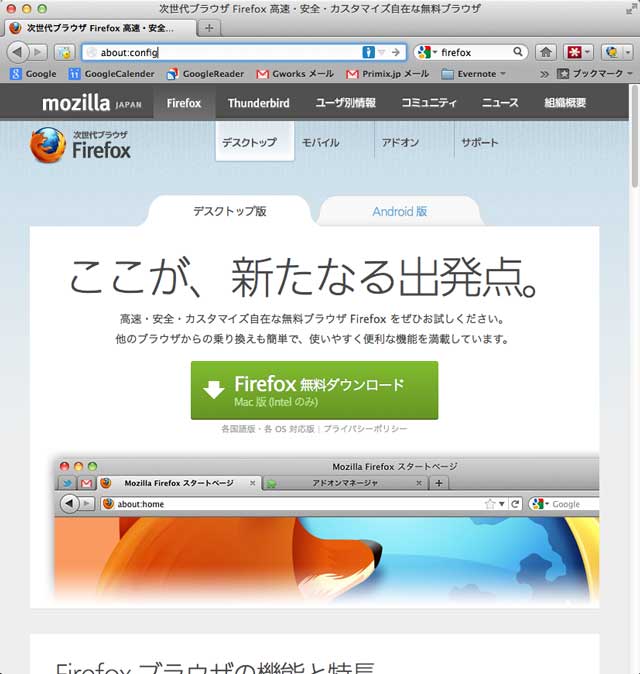The width and height of the screenshot is (640, 674).
Task: Click the mozilla JAPAN logo
Action: click(x=92, y=103)
